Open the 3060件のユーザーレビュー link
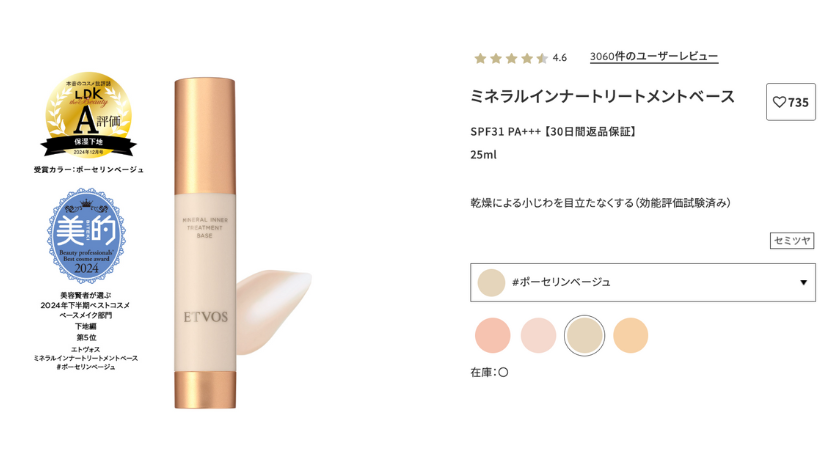This screenshot has width=840, height=450. tap(654, 56)
